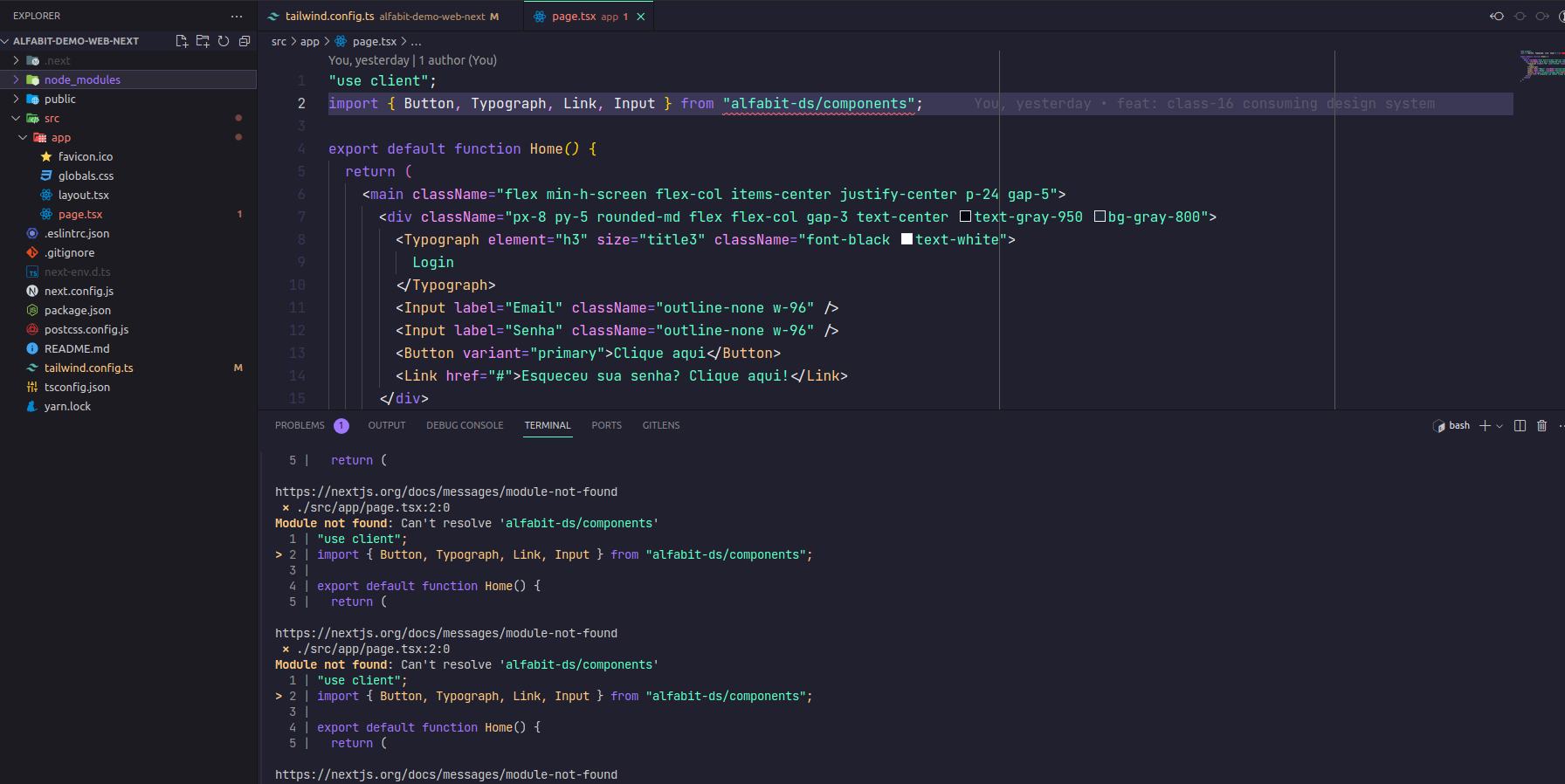
Task: Open the DEBUG CONSOLE panel tab
Action: (465, 425)
